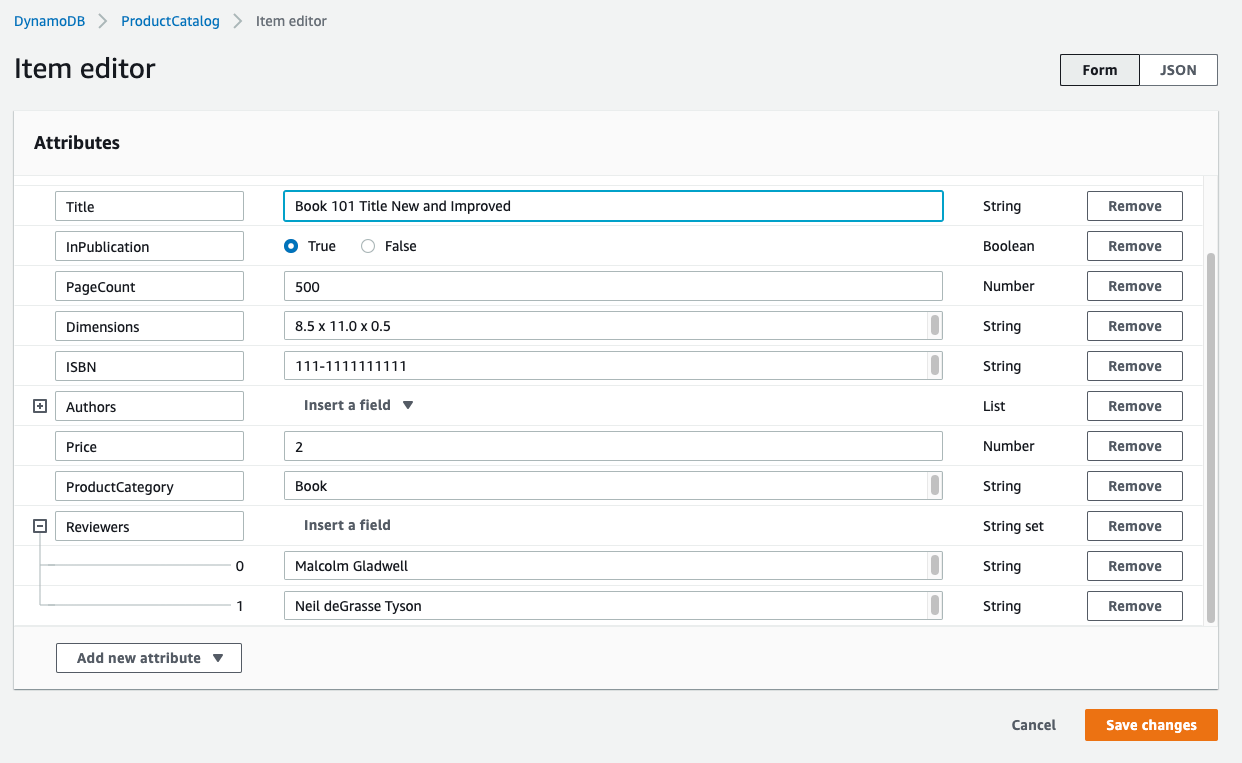Edit the ISBN value field
Viewport: 1242px width, 763px height.
(x=613, y=366)
